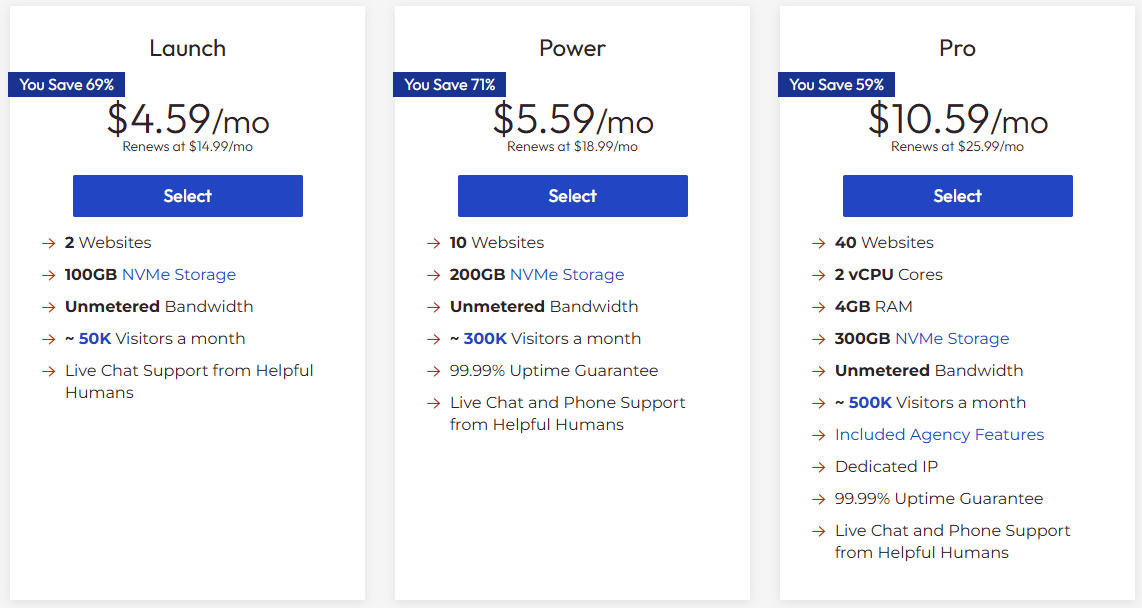Click the arrow icon beside 500K Visitors

pos(819,403)
